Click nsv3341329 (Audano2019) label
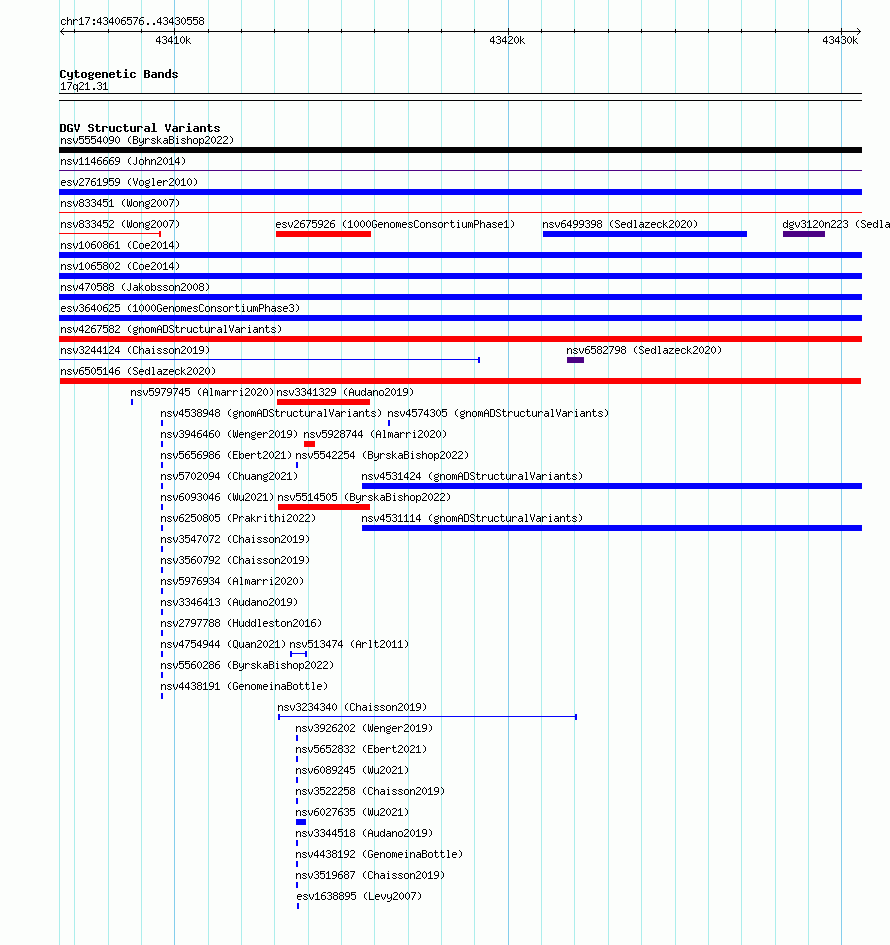 (x=345, y=392)
